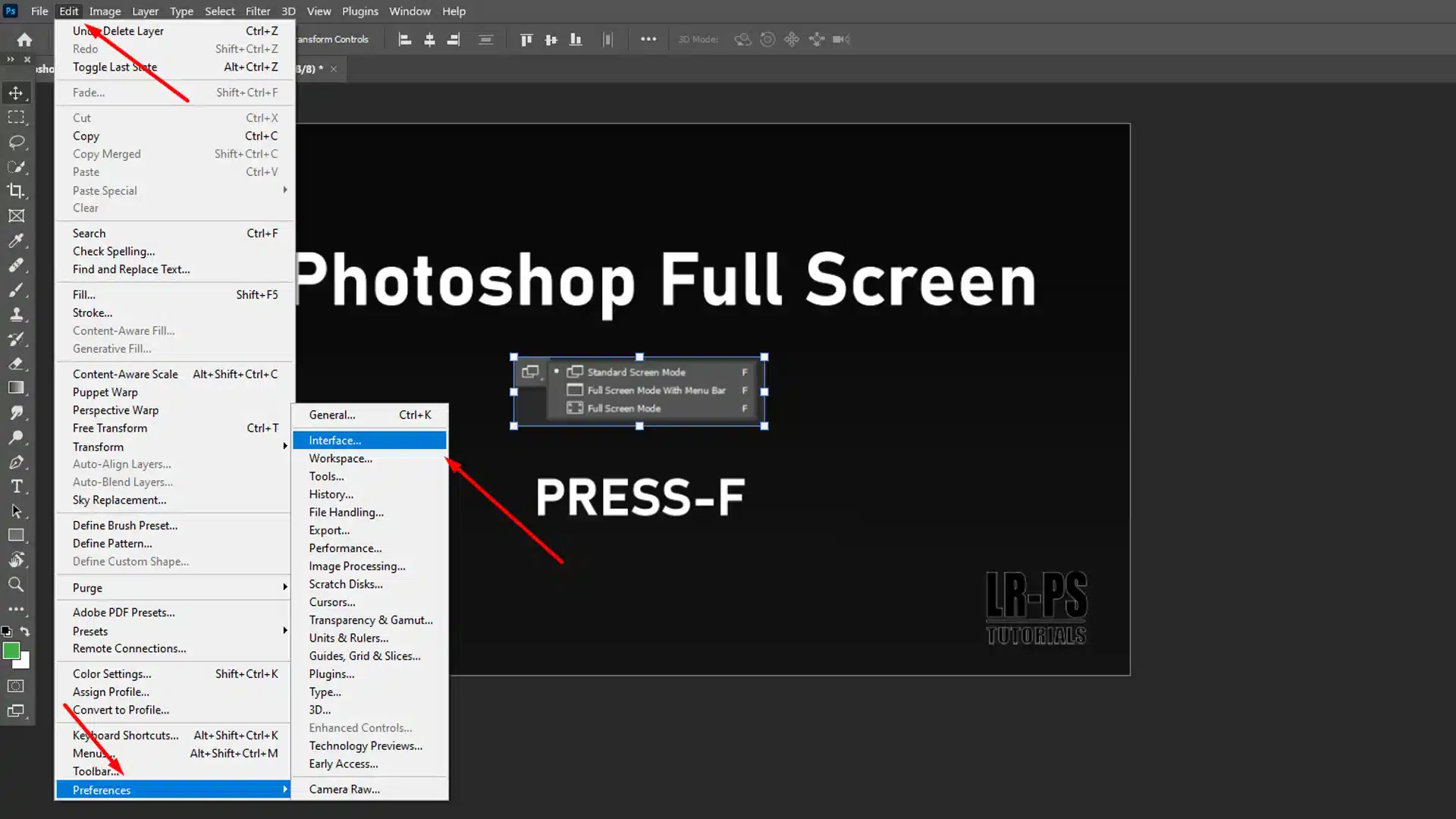
Task: Click the green foreground color swatch
Action: [x=11, y=651]
